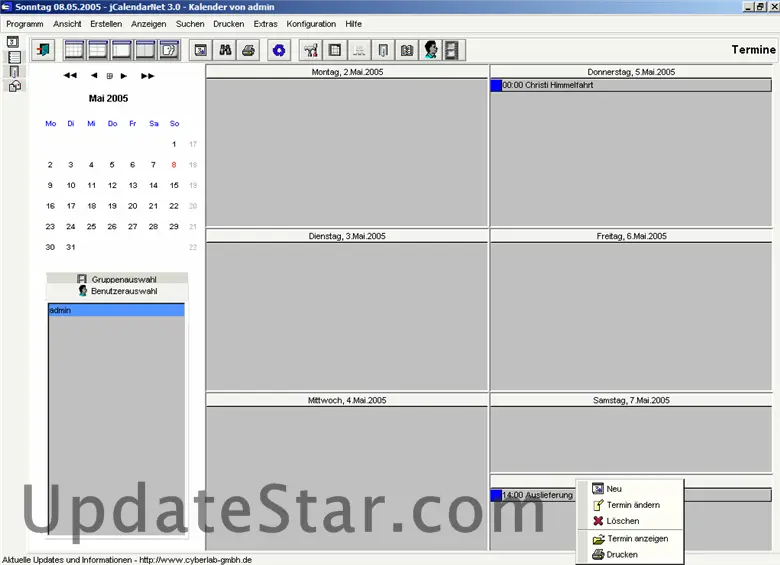This screenshot has width=780, height=565.
Task: Open the tools configuration icon
Action: coord(311,50)
